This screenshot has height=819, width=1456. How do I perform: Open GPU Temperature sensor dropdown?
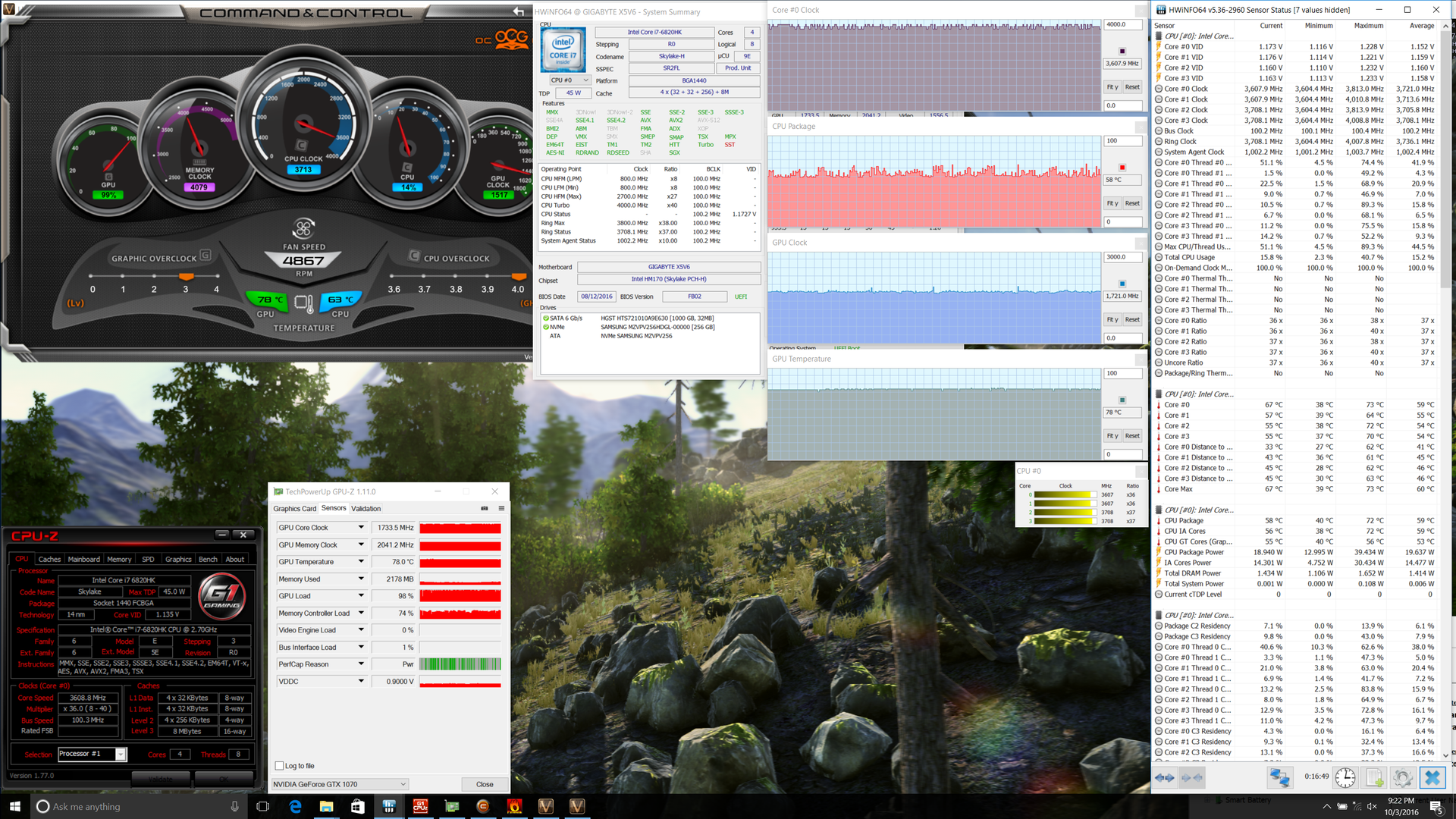[361, 562]
